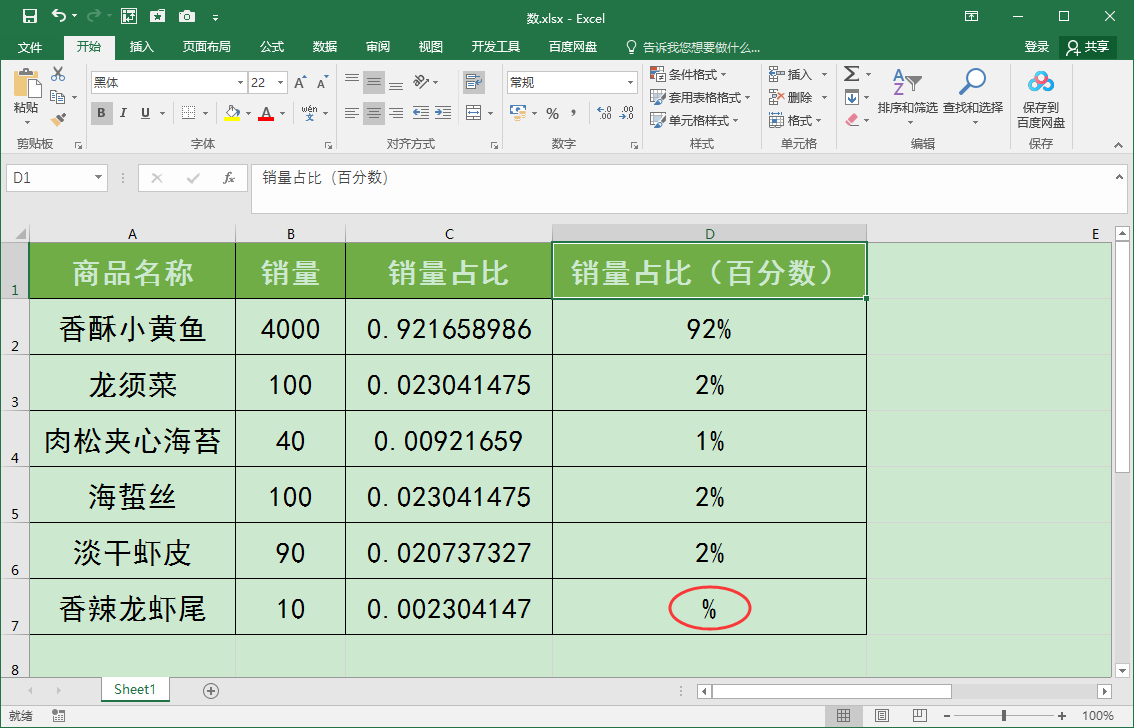Click the AutoSum (Σ) icon
Image resolution: width=1134 pixels, height=728 pixels.
(851, 74)
